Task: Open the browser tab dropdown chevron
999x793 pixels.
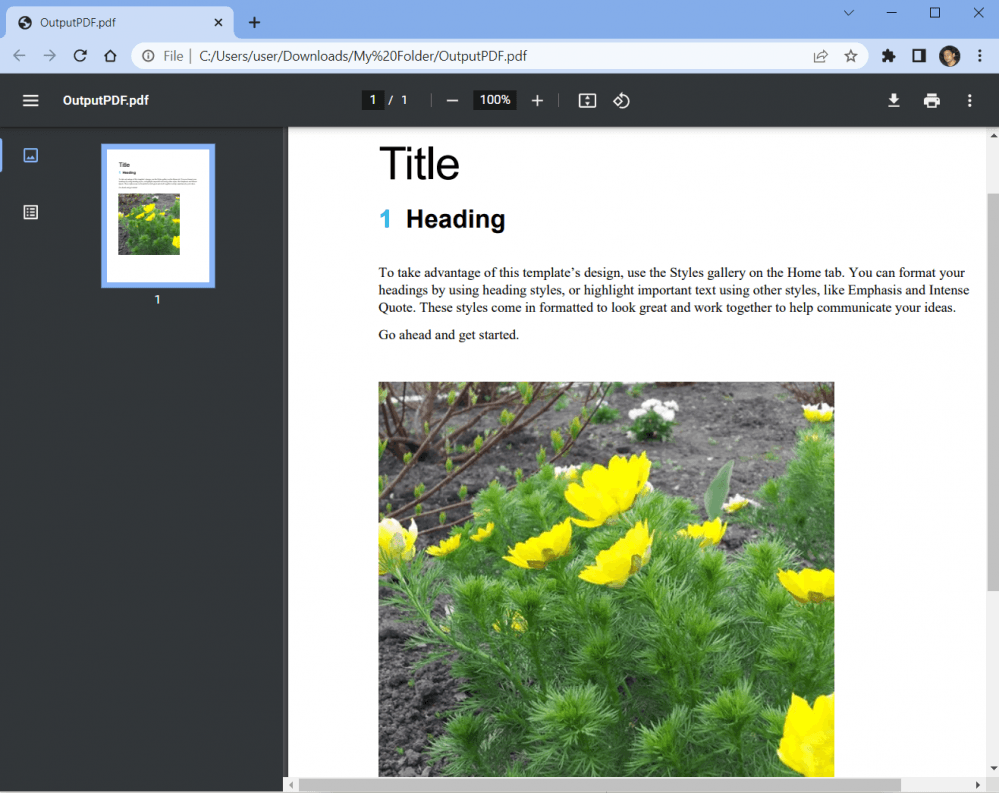Action: [848, 13]
